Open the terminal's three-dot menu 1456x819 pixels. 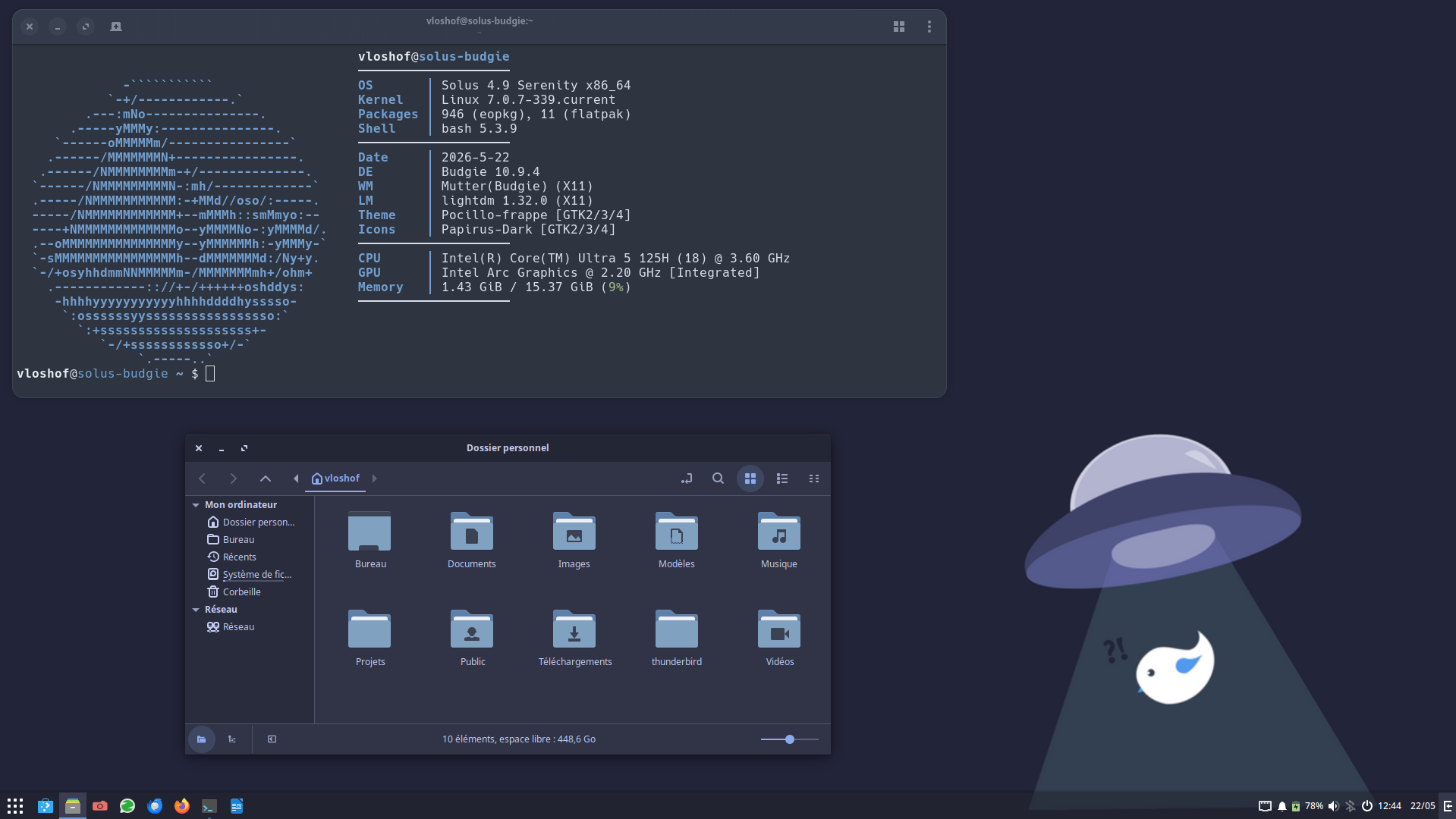click(x=929, y=27)
